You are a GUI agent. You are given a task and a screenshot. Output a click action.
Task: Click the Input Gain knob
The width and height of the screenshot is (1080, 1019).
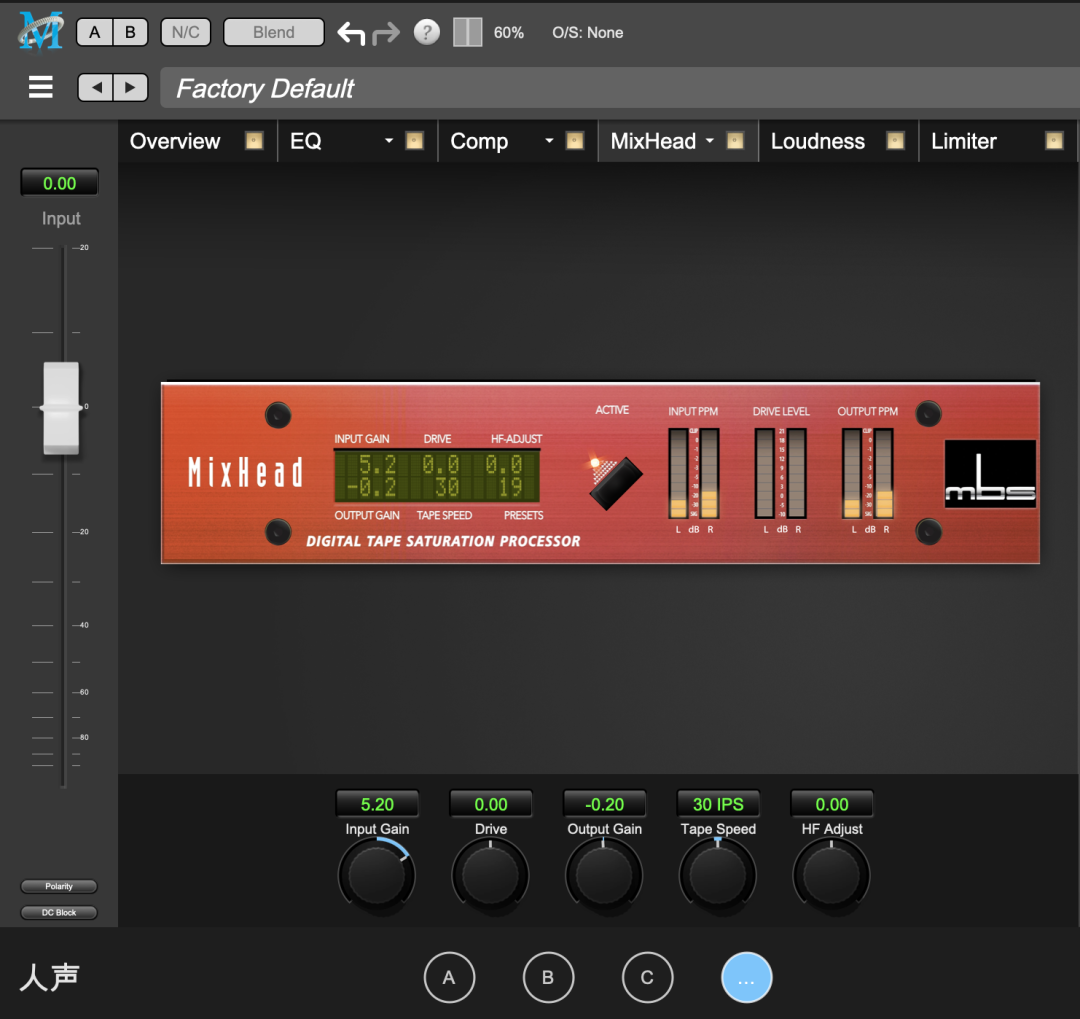point(377,876)
